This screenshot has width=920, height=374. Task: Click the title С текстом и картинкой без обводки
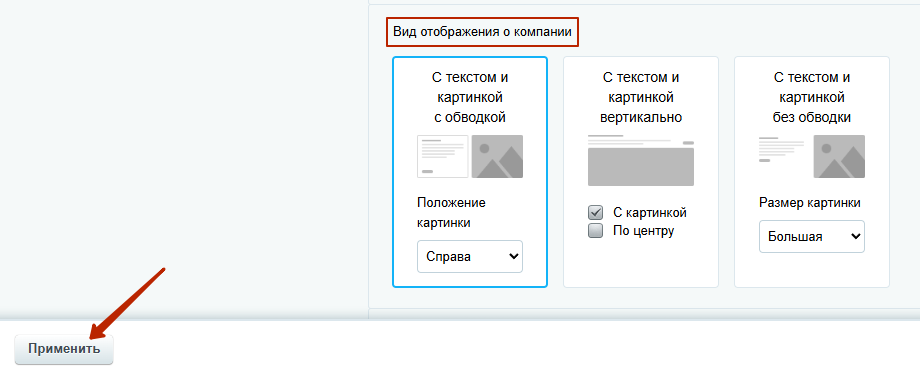[x=811, y=97]
